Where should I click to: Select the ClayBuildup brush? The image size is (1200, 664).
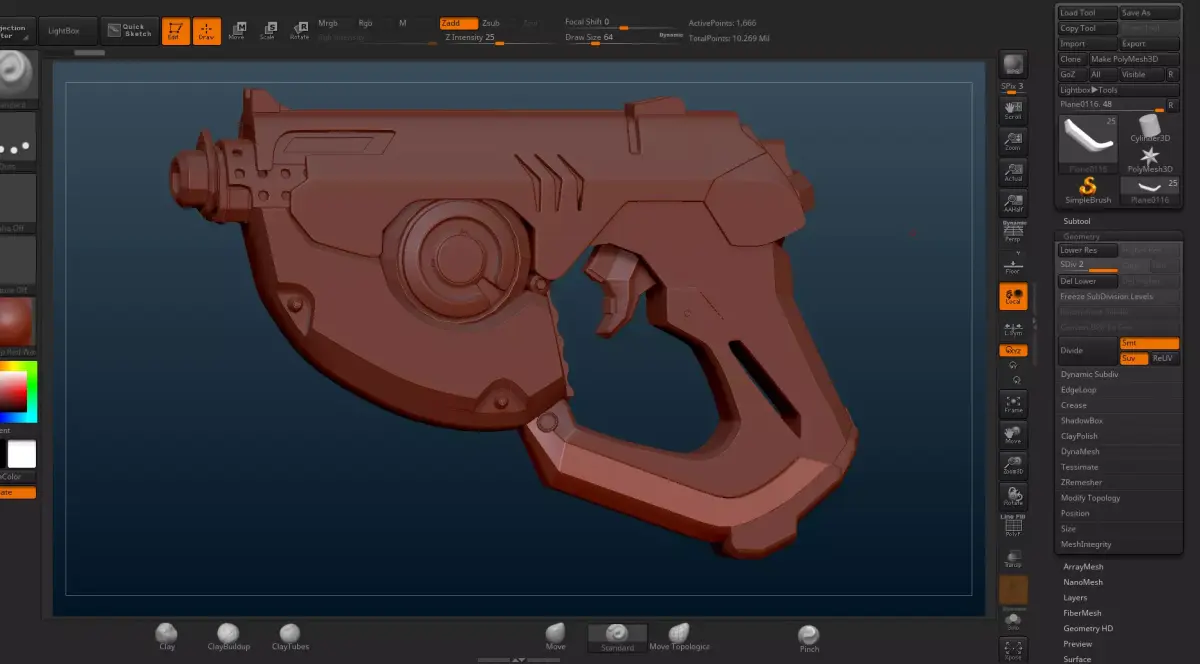(x=229, y=636)
